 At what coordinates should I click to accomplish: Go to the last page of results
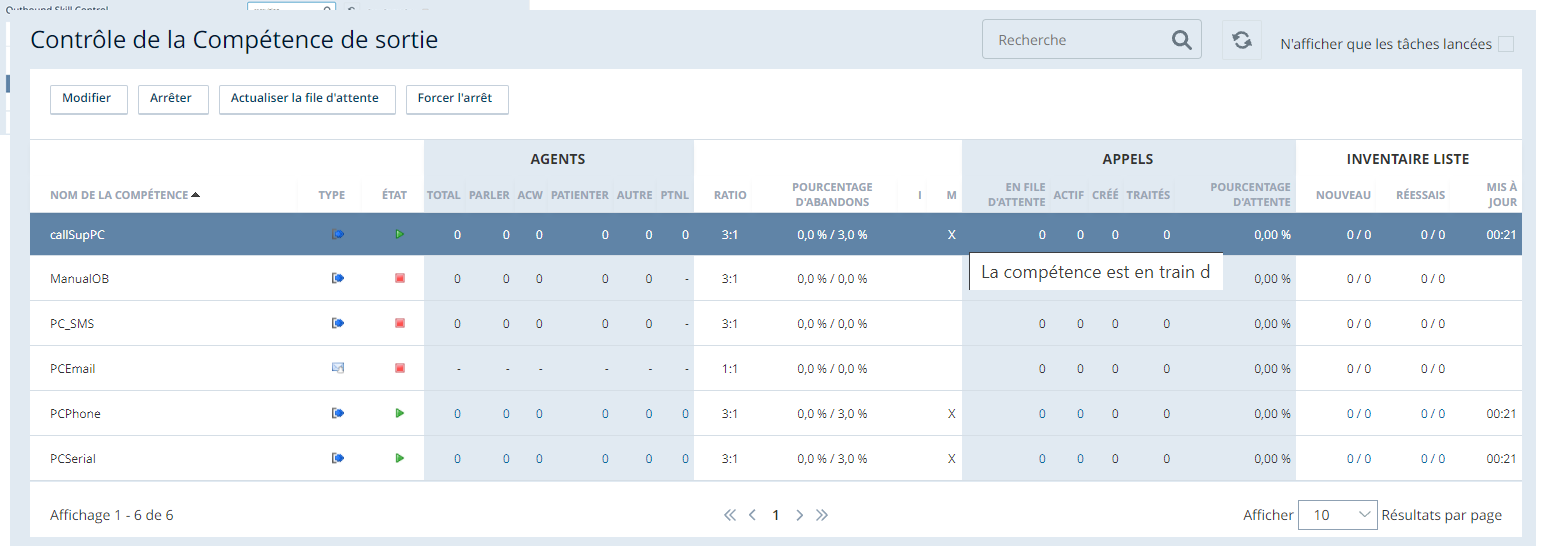[822, 515]
